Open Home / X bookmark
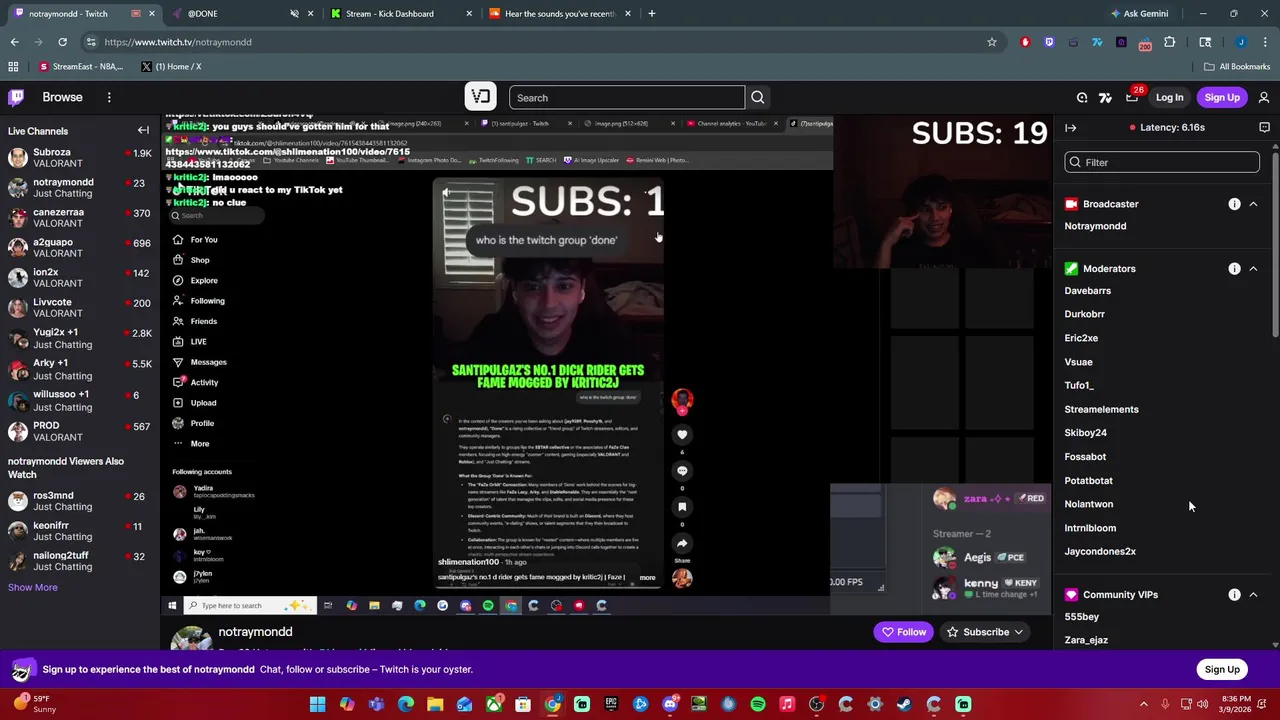 (x=171, y=66)
